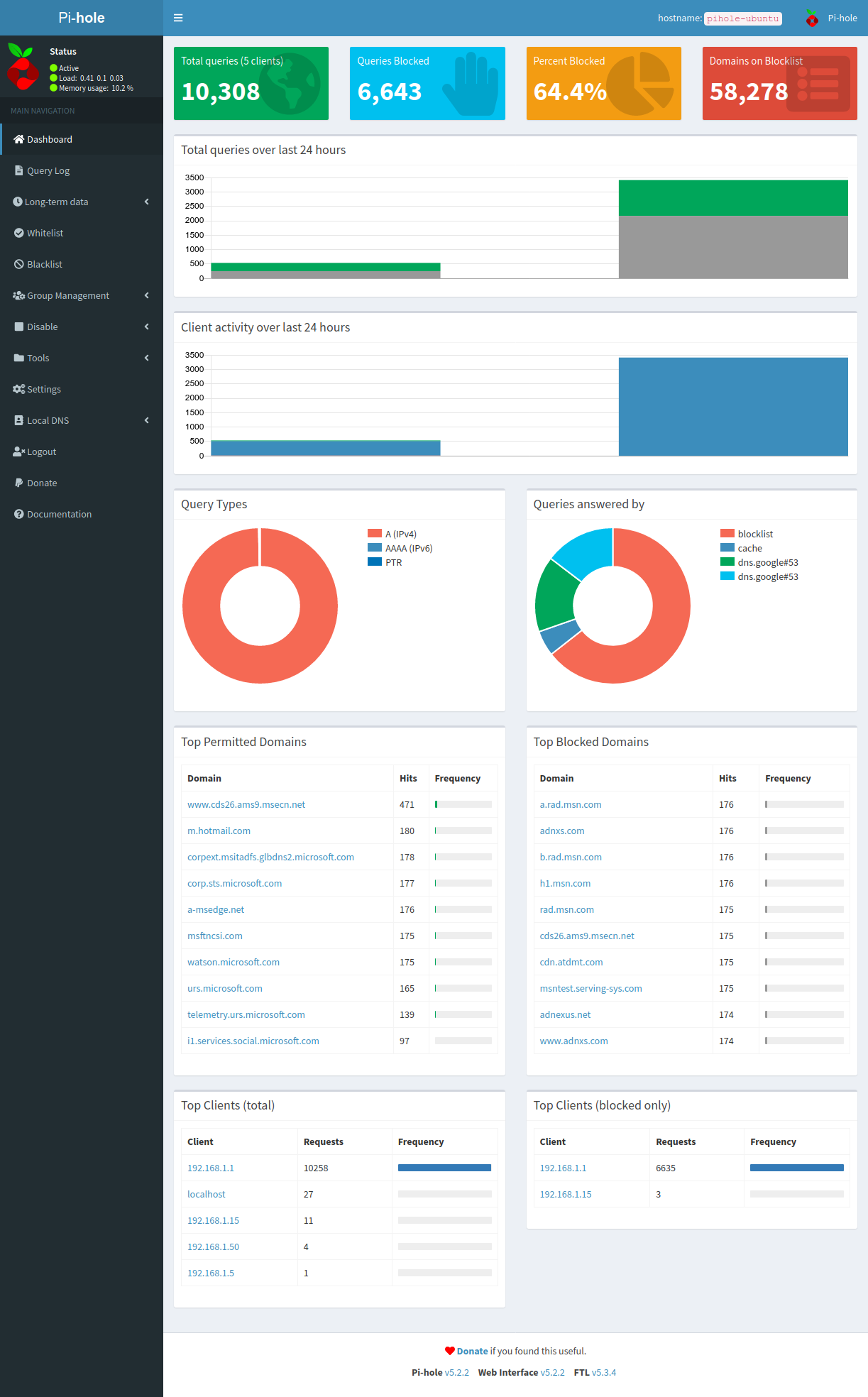
Task: Expand Local DNS submenu chevron
Action: [147, 420]
